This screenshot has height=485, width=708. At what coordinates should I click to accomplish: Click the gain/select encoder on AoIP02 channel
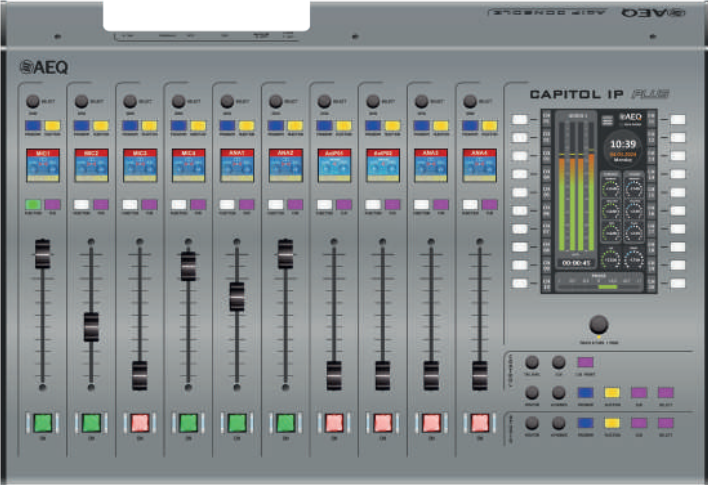coord(373,101)
